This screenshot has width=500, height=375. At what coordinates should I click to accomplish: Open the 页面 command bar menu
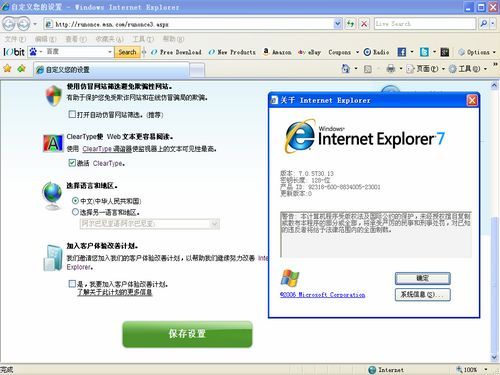click(425, 69)
